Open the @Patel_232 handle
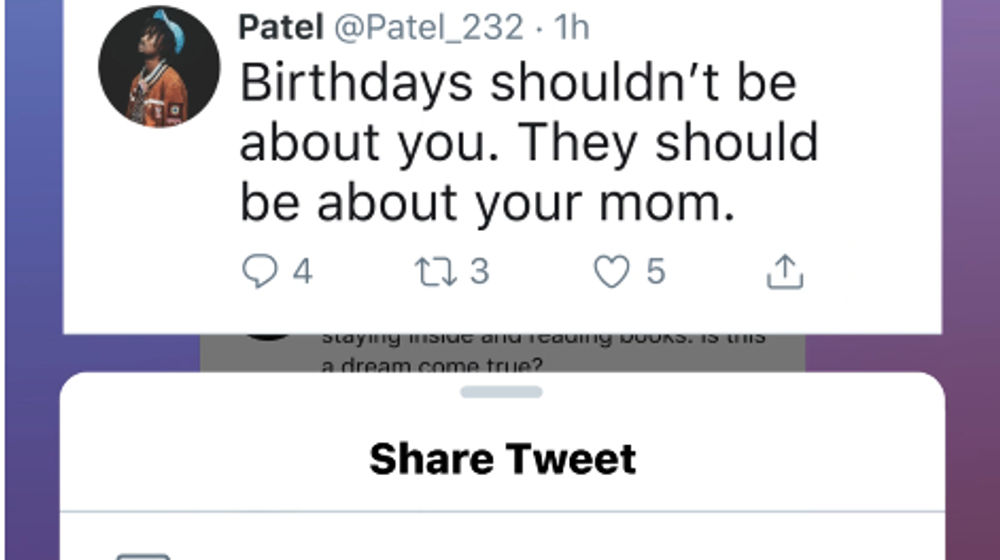 [428, 27]
